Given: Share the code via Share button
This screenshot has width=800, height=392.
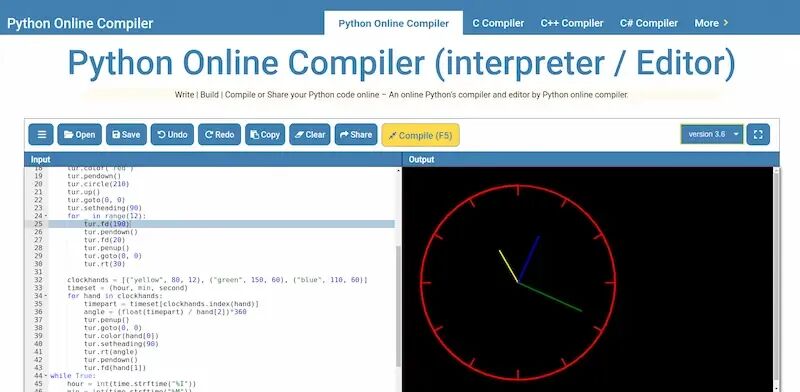Looking at the screenshot, I should [x=356, y=135].
